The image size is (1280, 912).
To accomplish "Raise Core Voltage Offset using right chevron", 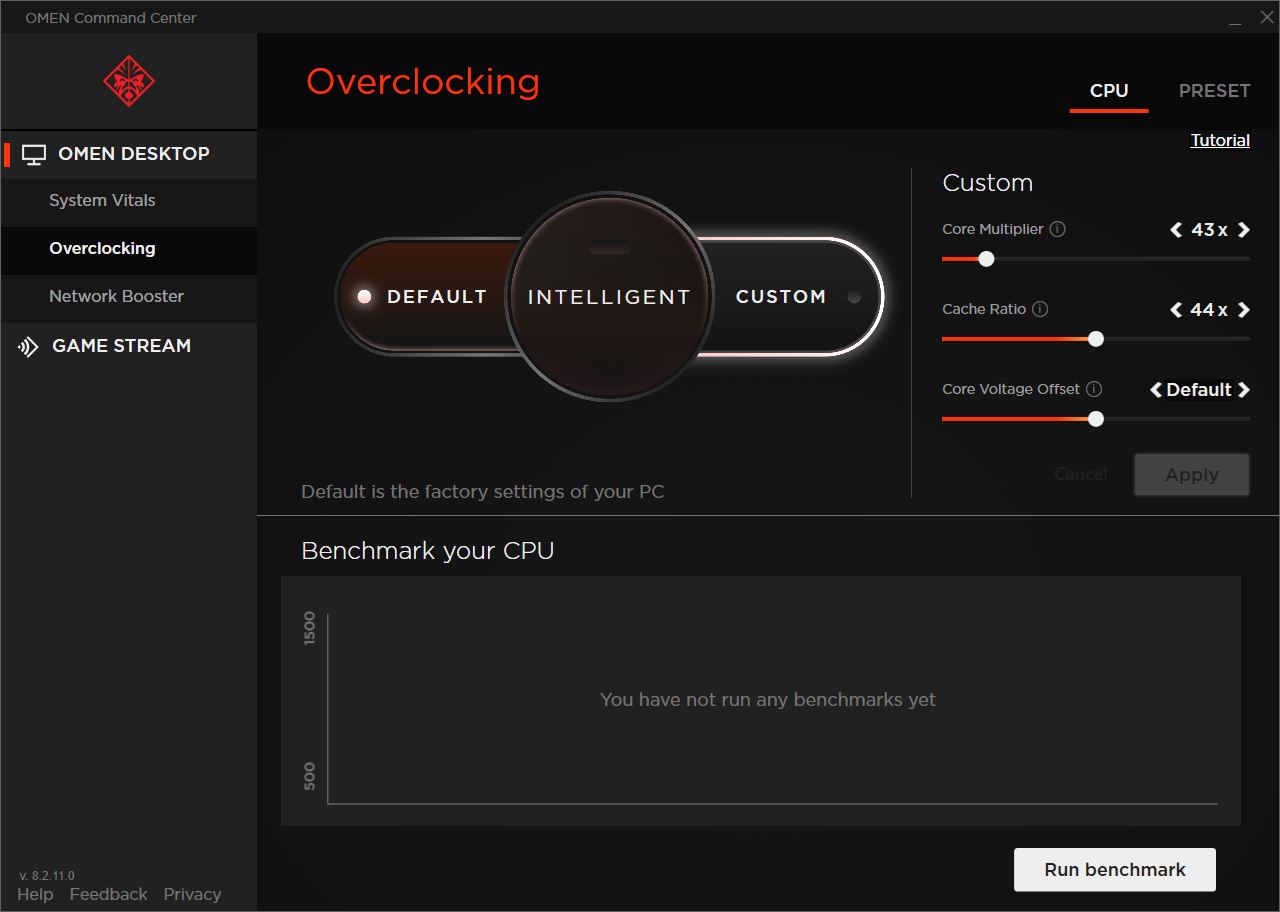I will 1244,390.
